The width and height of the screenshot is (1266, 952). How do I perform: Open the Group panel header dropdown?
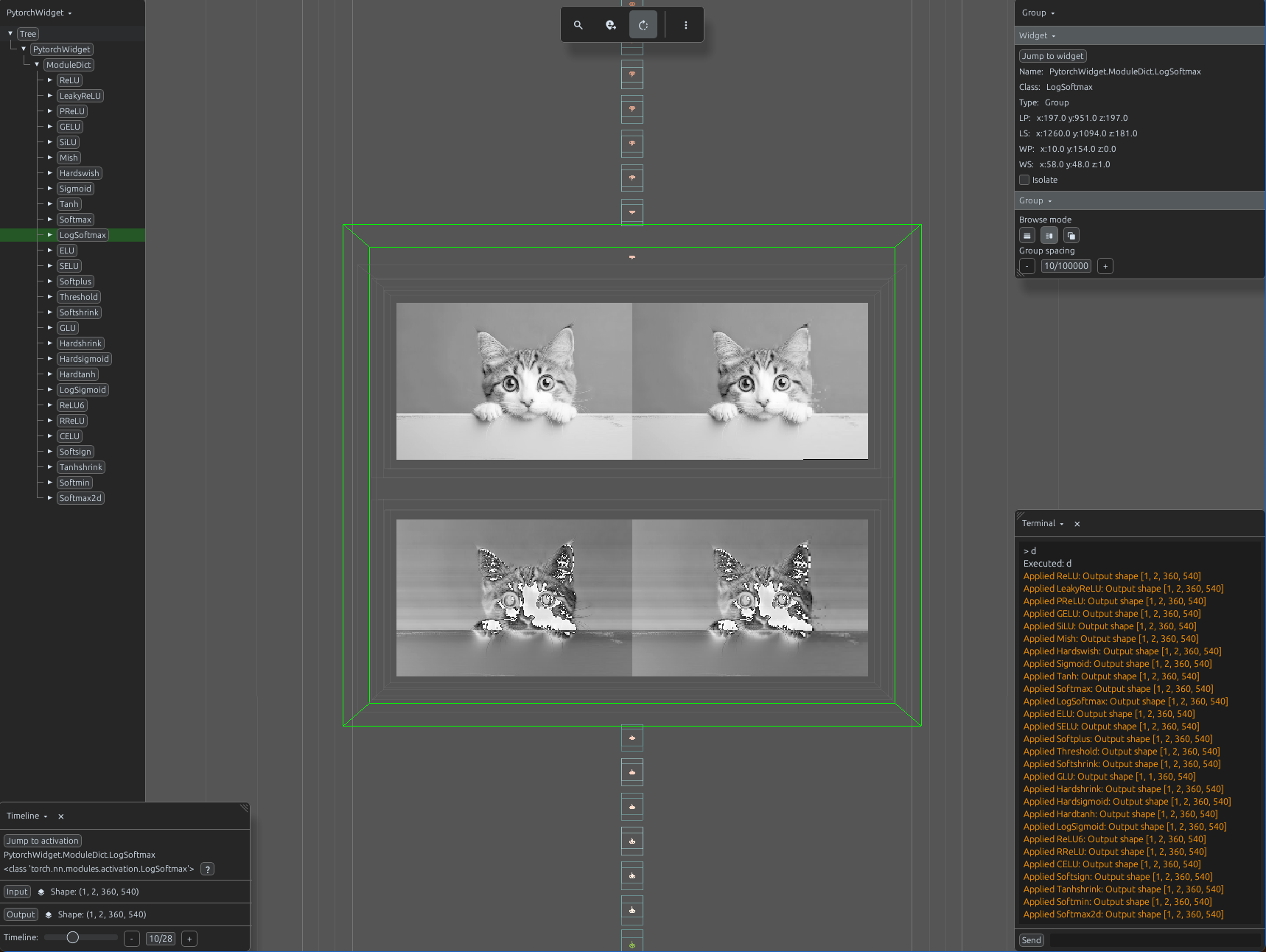coord(1038,13)
